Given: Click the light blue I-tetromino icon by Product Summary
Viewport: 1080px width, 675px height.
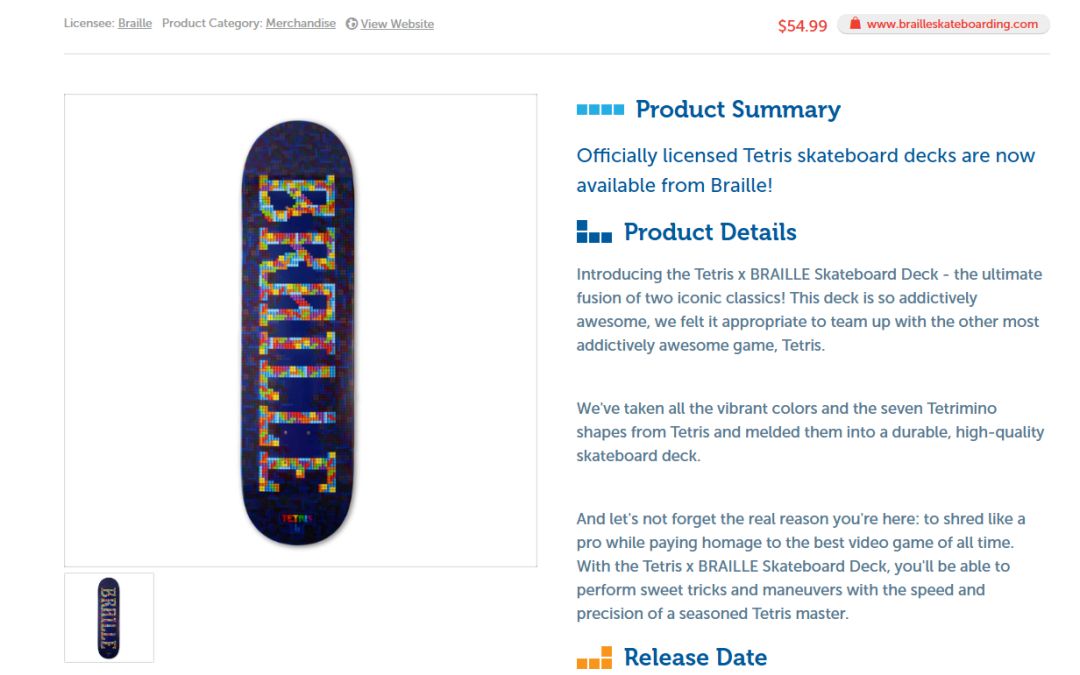Looking at the screenshot, I should point(600,110).
